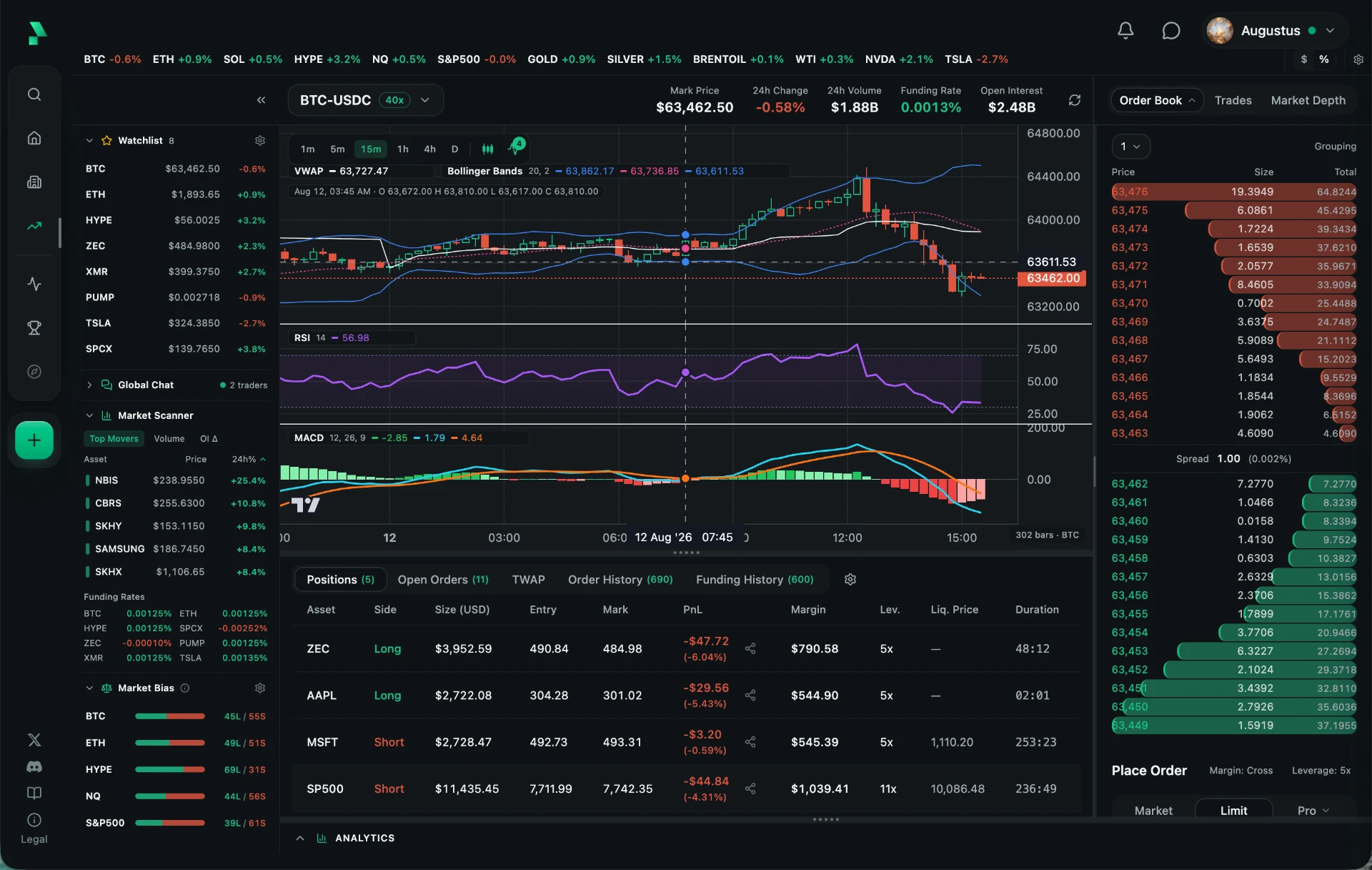Click the S&P500 market bias bar
The height and width of the screenshot is (870, 1372).
coord(170,824)
